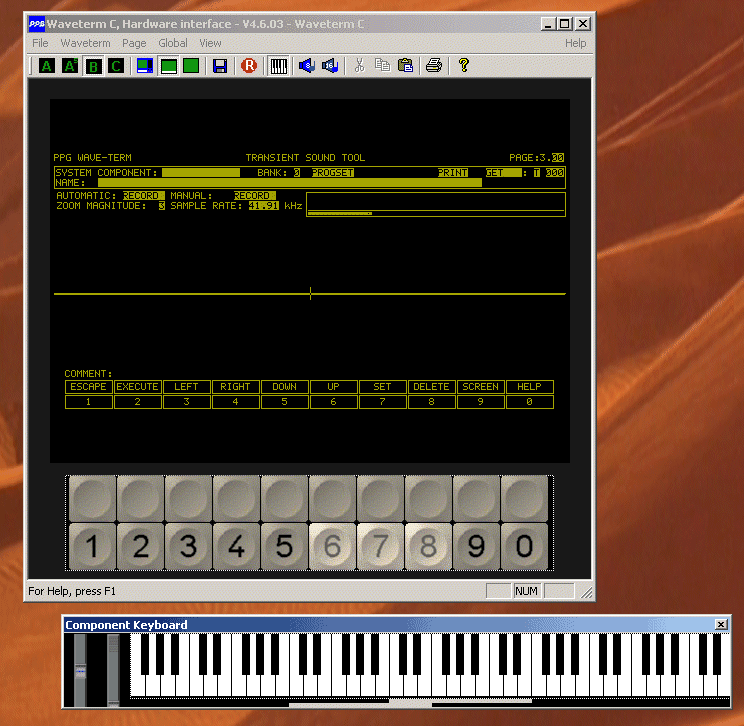This screenshot has height=726, width=744.
Task: Click the red R record icon
Action: coord(249,65)
